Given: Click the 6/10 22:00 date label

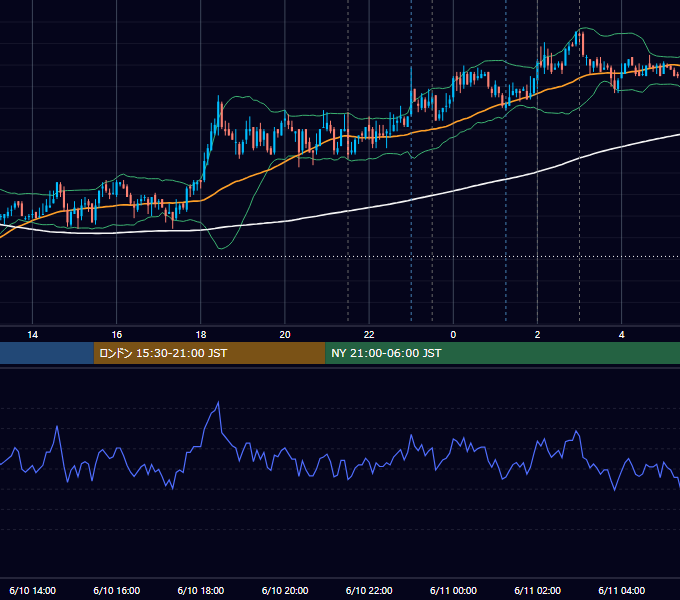Looking at the screenshot, I should 369,590.
